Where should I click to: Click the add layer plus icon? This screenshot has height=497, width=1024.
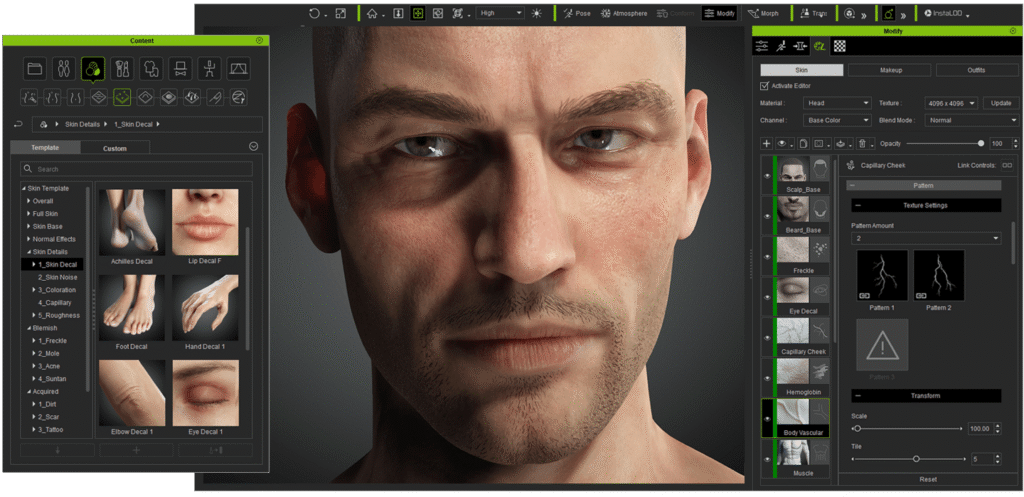[767, 144]
